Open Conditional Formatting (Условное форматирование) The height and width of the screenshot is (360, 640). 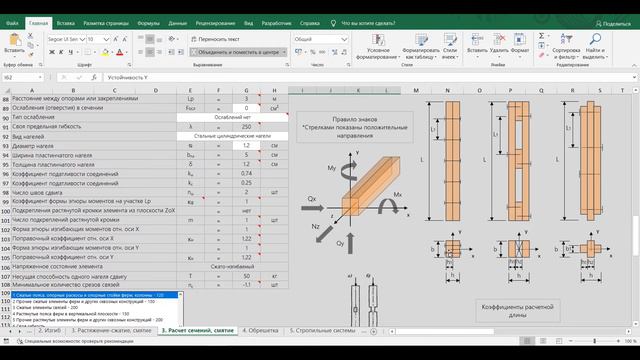(378, 46)
